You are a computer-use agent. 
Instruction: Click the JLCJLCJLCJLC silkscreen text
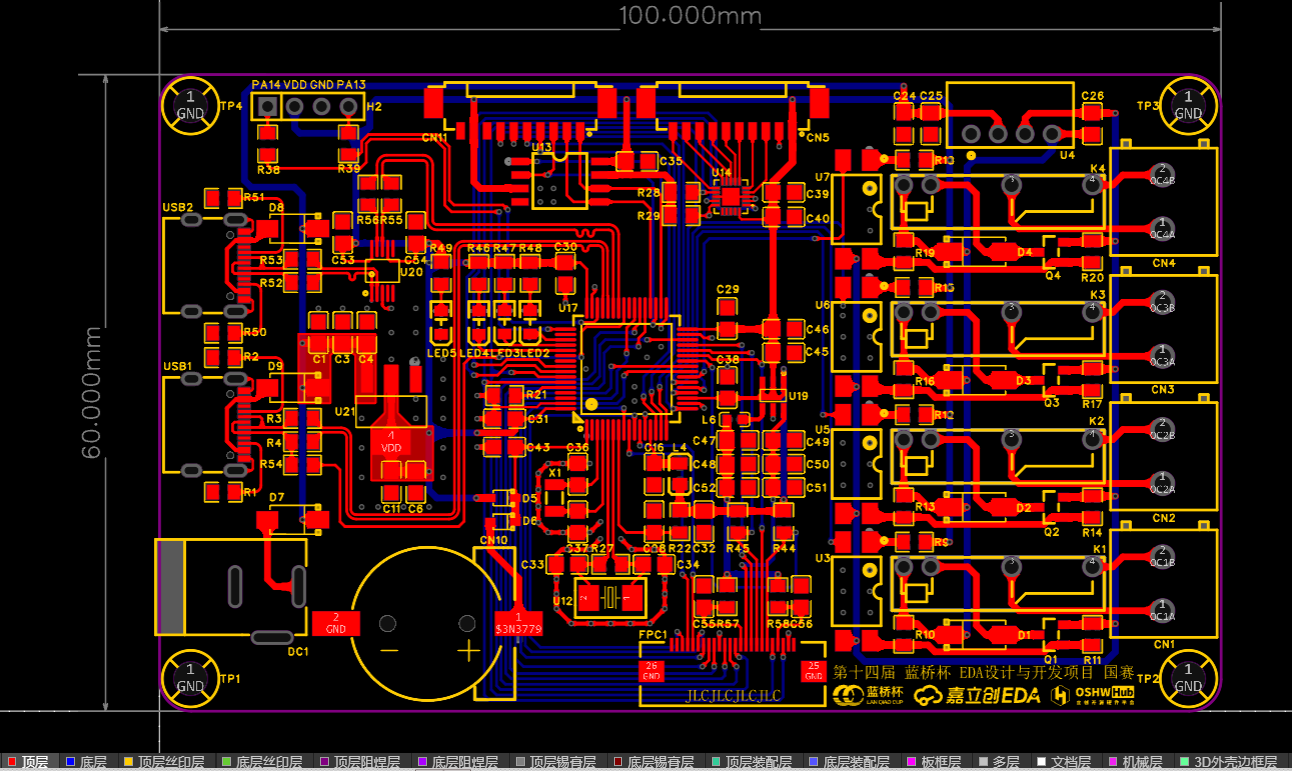click(x=733, y=696)
